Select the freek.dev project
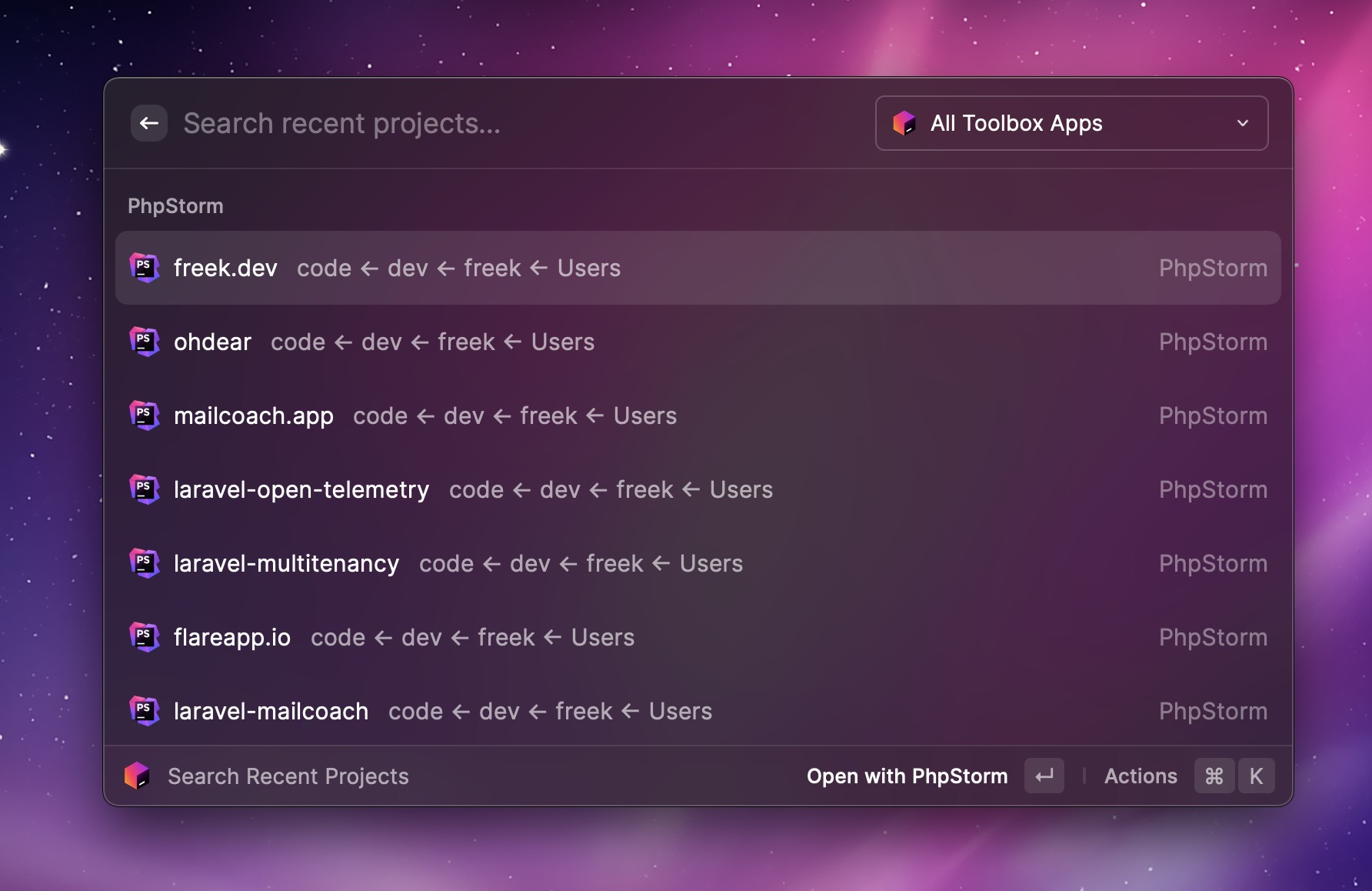1372x891 pixels. point(698,268)
